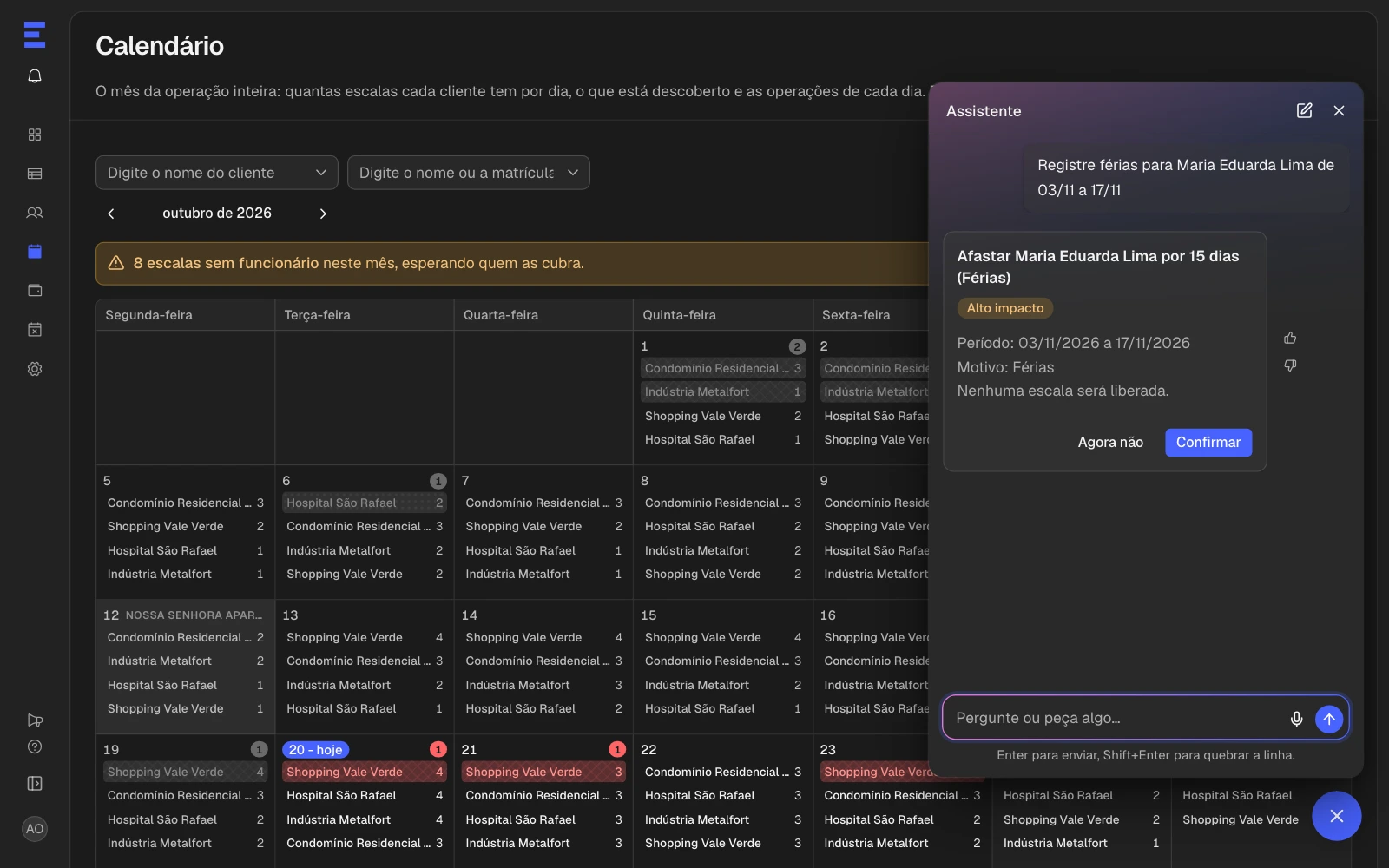The width and height of the screenshot is (1389, 868).
Task: Dismiss proposal with Agora não
Action: pyautogui.click(x=1110, y=443)
